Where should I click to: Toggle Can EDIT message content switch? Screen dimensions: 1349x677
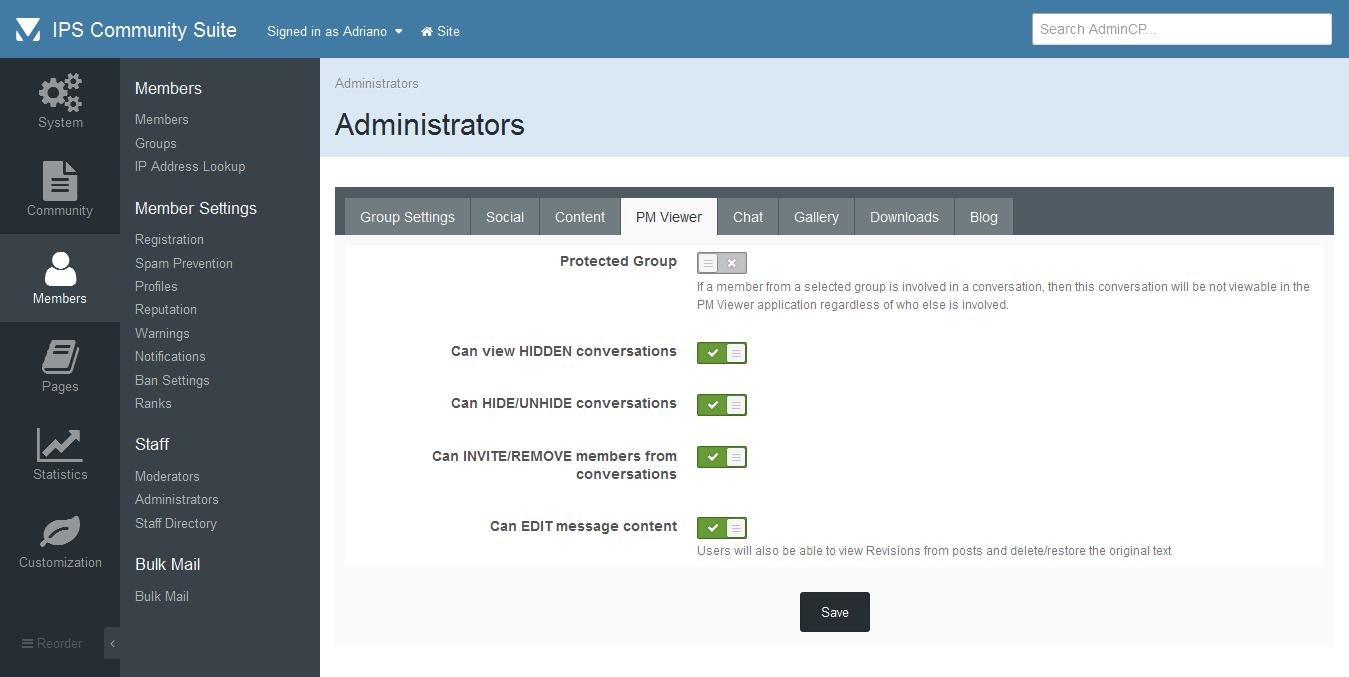[x=722, y=527]
